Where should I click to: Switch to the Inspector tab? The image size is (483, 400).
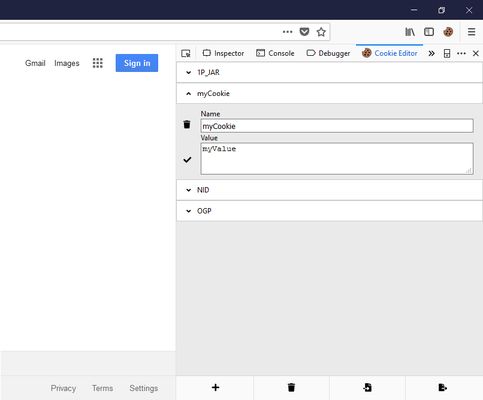(x=223, y=53)
